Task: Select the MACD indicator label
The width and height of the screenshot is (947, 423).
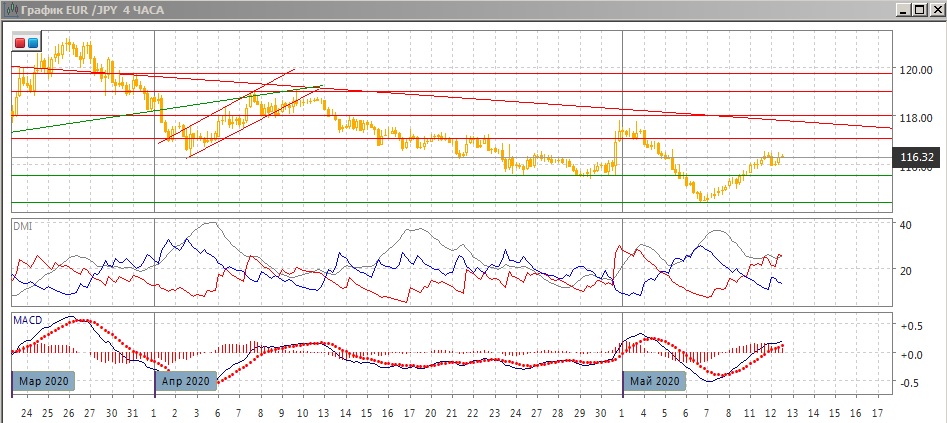Action: pos(27,318)
